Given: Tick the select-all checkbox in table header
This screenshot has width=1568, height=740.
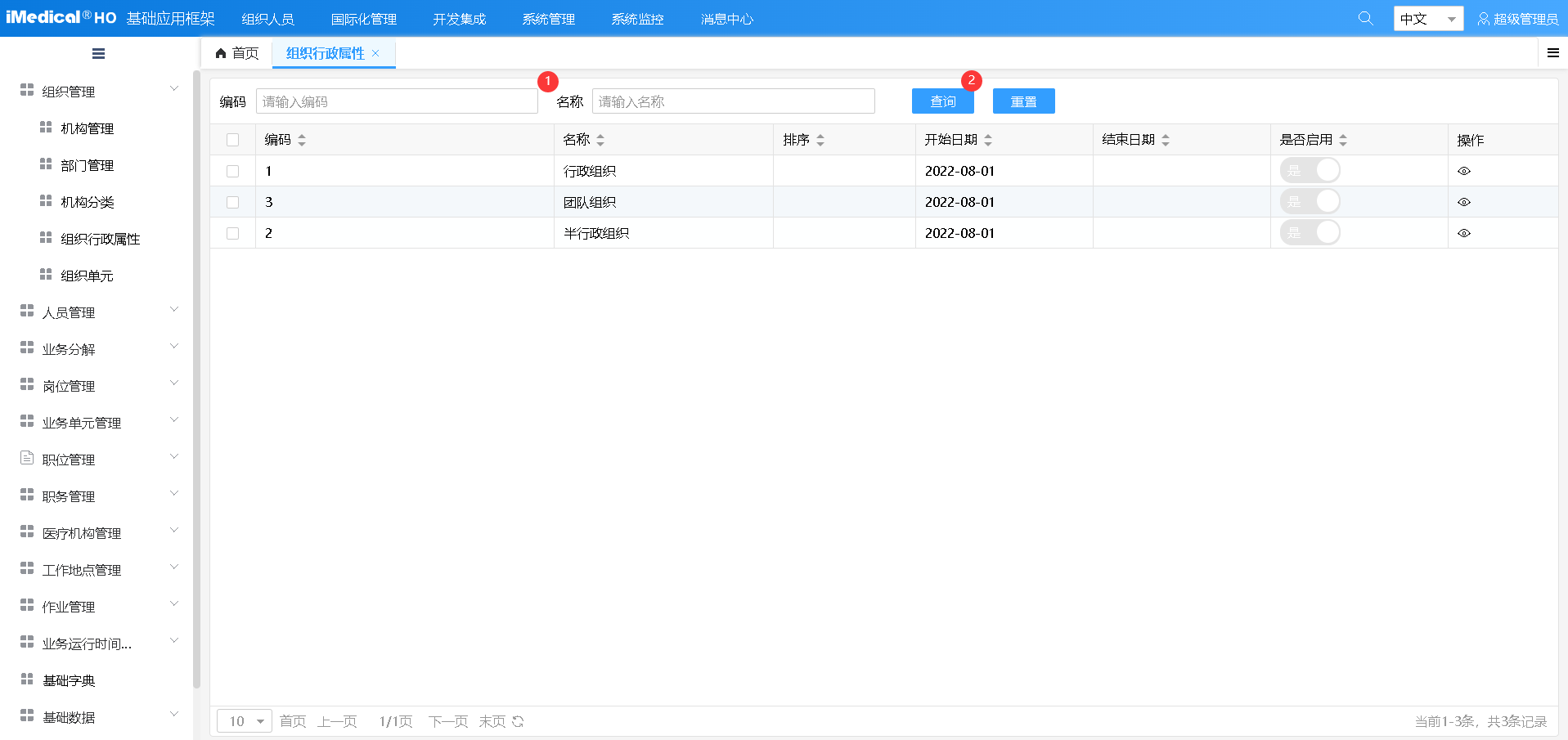Looking at the screenshot, I should (x=233, y=140).
